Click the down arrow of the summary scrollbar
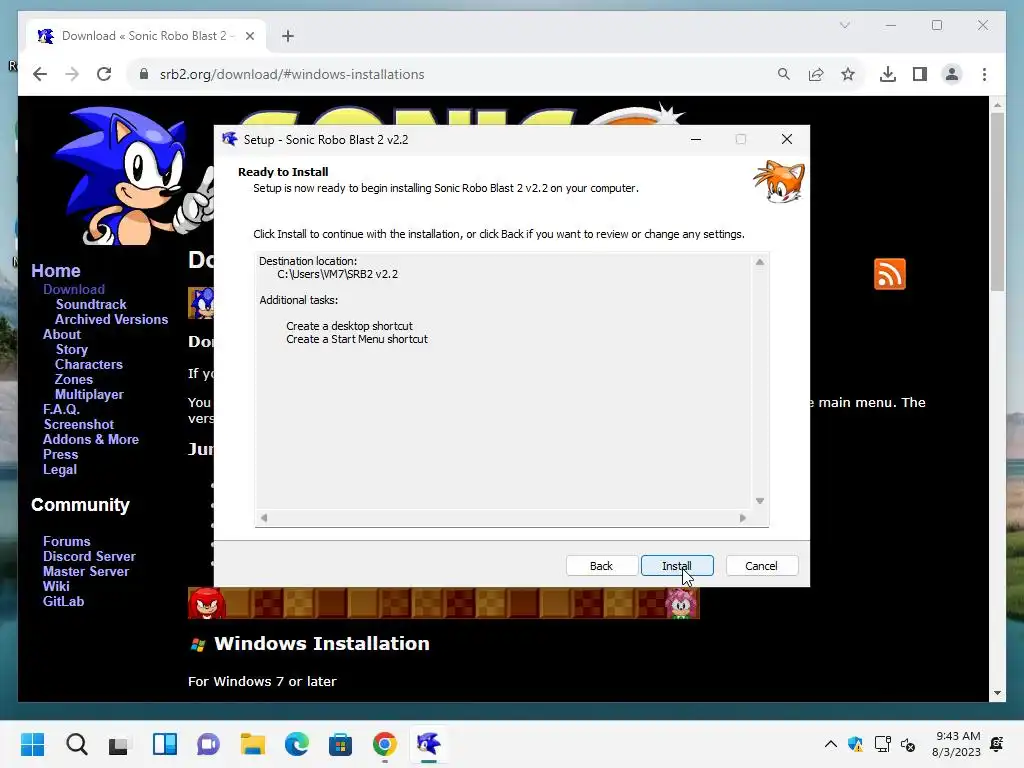Viewport: 1024px width, 768px height. pyautogui.click(x=760, y=501)
